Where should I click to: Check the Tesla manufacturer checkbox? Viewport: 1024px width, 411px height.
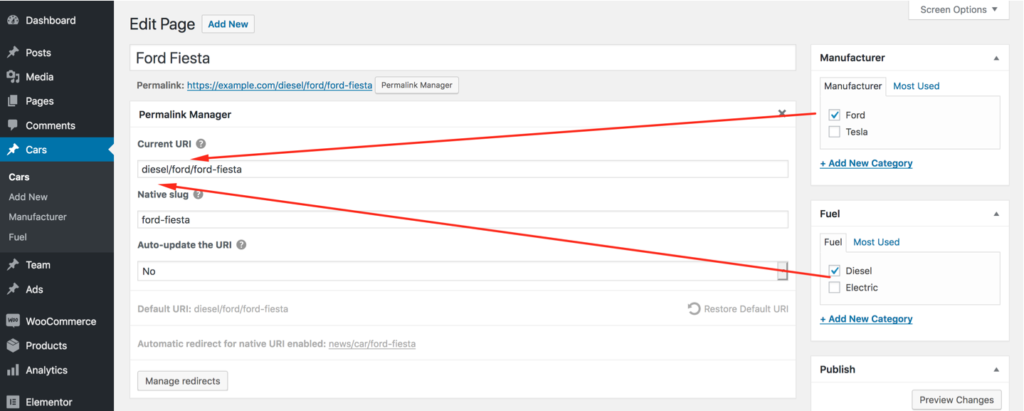coord(834,132)
